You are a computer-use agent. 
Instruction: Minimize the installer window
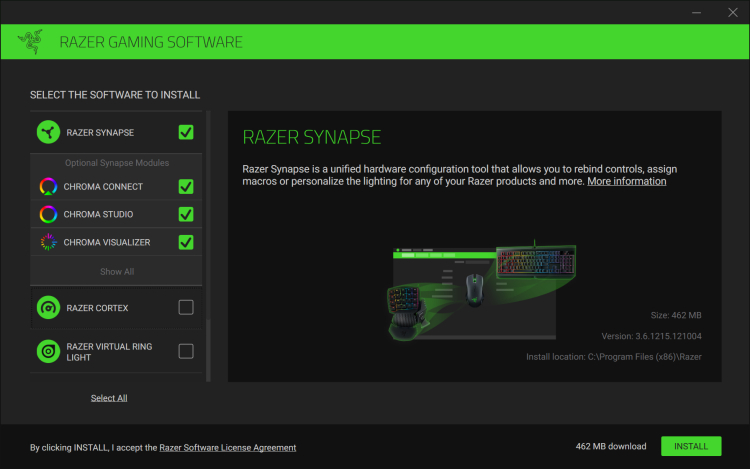(696, 12)
